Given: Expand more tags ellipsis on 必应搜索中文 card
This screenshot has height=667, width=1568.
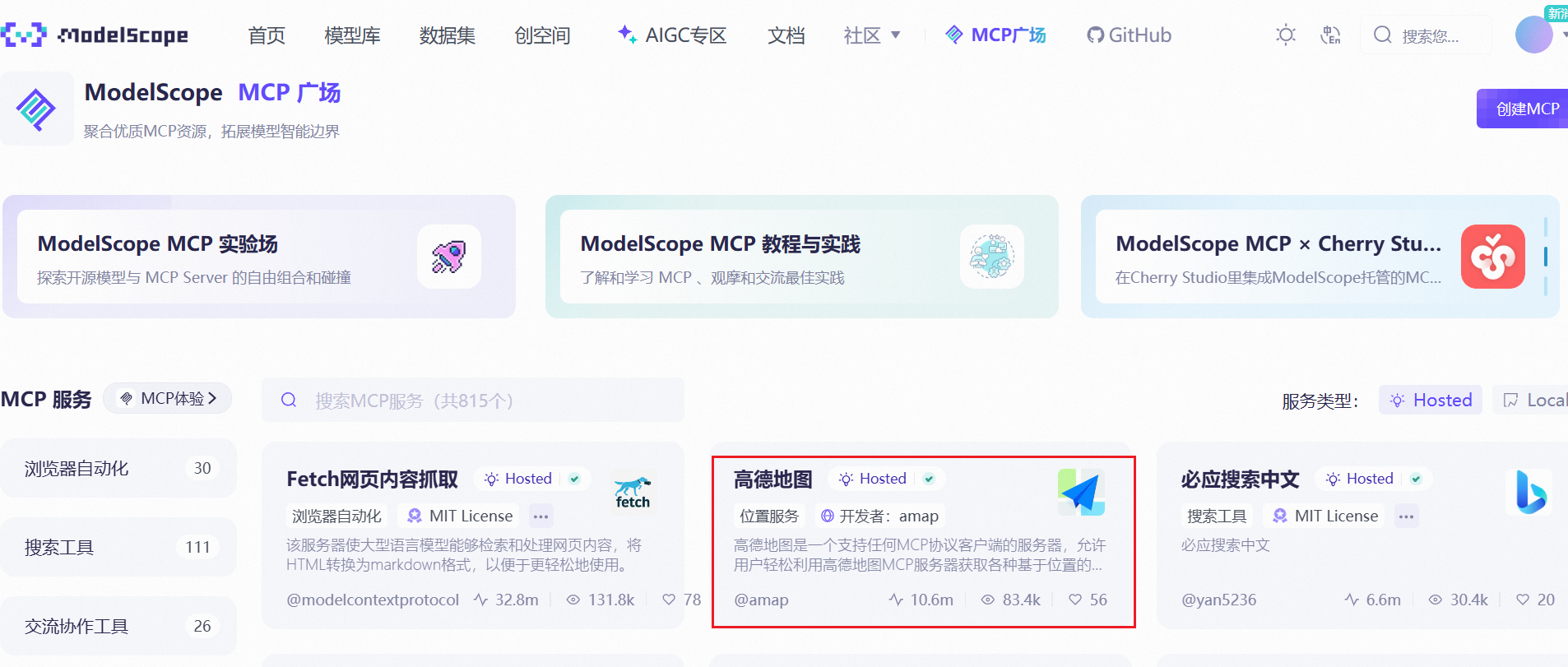Looking at the screenshot, I should [1406, 516].
